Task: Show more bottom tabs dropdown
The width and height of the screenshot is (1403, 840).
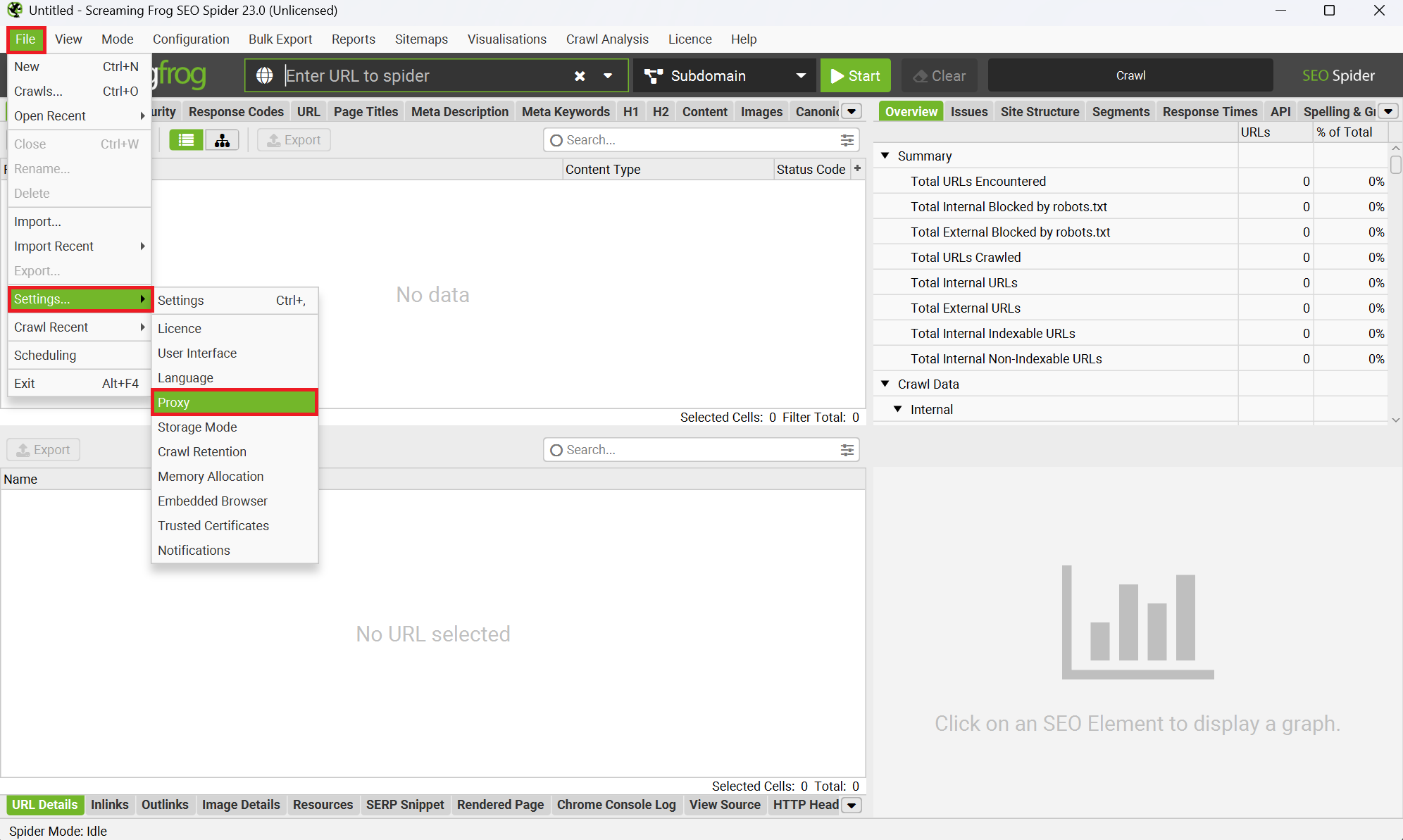Action: click(x=852, y=805)
